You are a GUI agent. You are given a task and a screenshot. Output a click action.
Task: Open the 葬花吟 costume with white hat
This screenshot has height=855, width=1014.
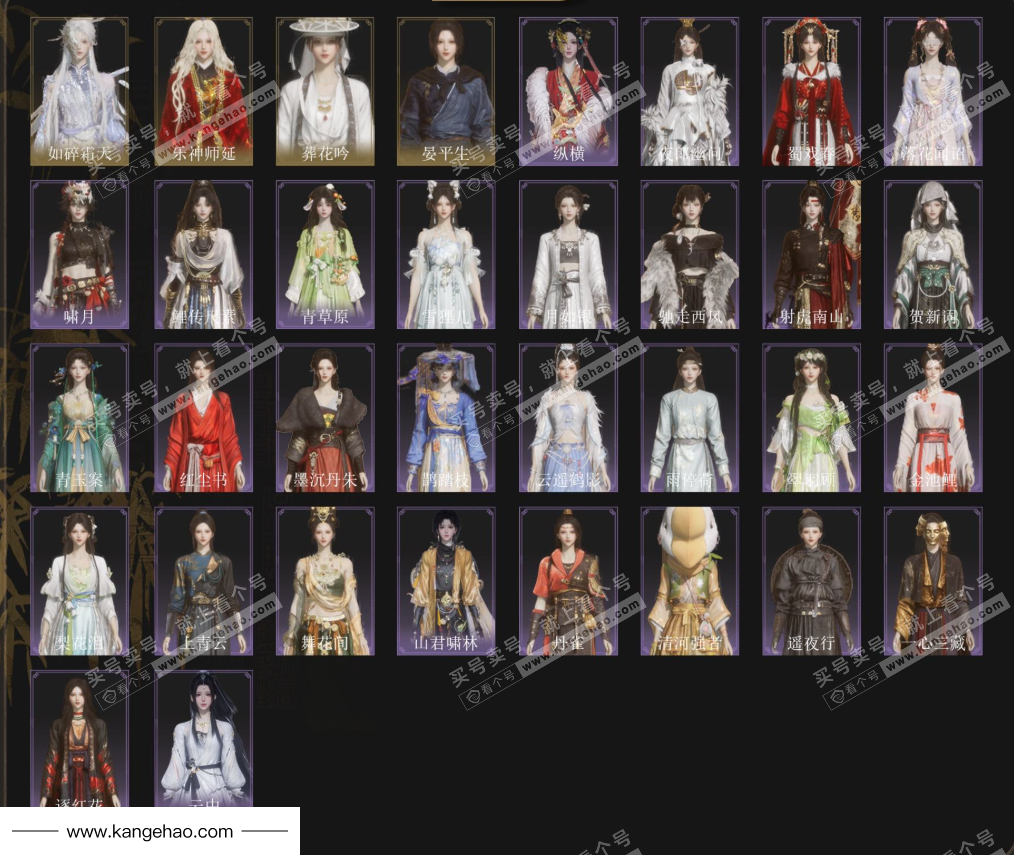click(325, 91)
